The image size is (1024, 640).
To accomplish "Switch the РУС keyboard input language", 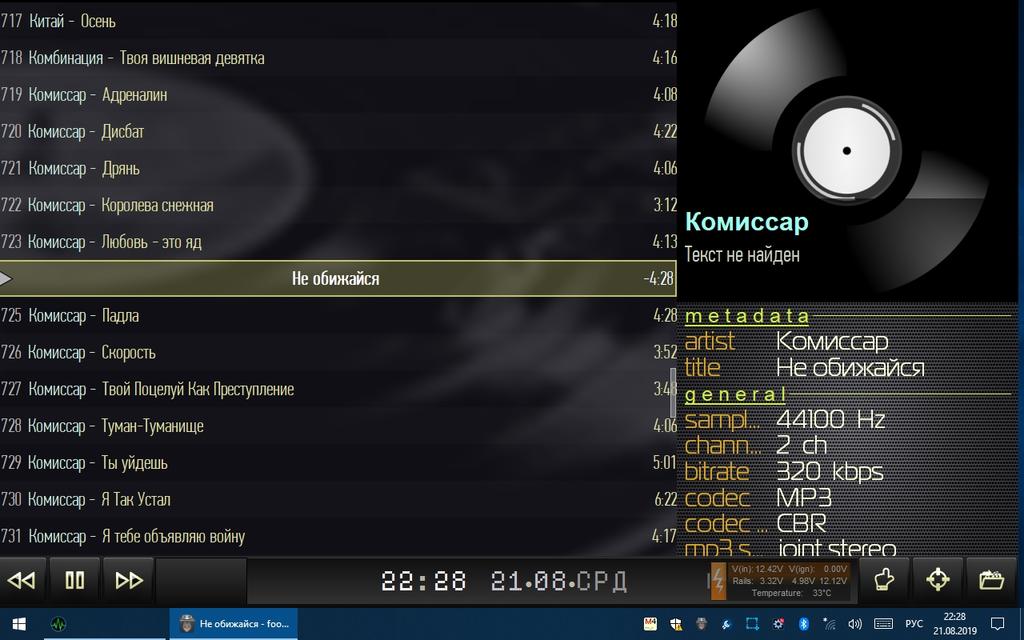I will tap(914, 623).
